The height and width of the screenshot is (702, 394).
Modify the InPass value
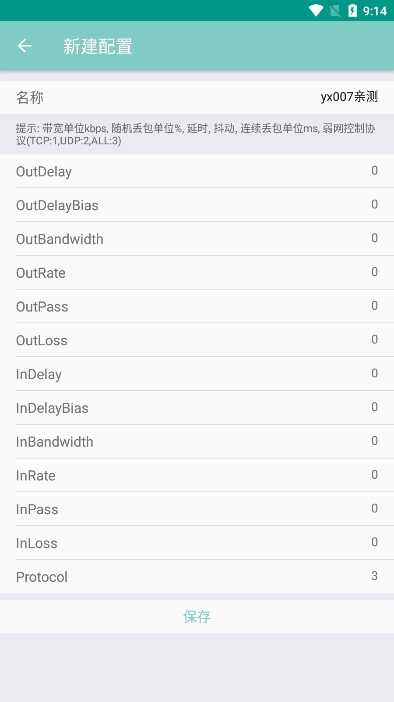[x=374, y=508]
